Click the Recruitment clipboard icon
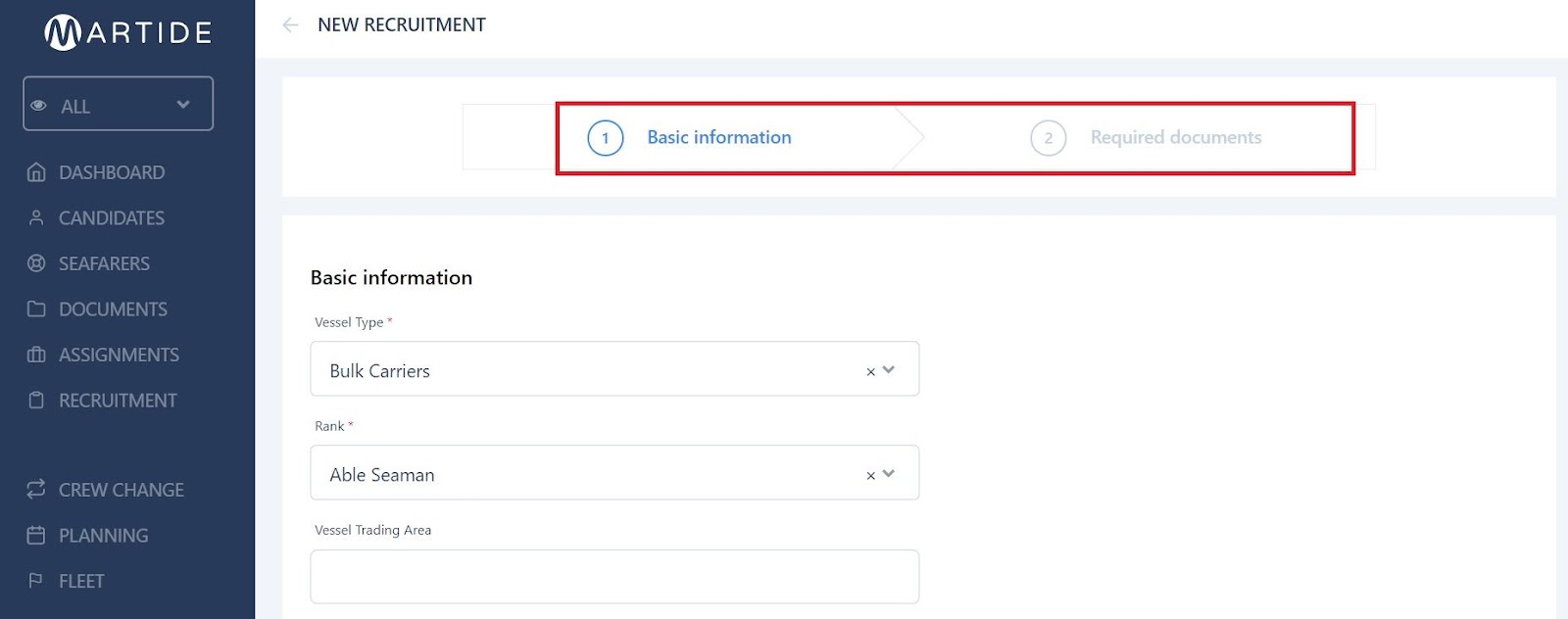The width and height of the screenshot is (1568, 619). click(36, 401)
